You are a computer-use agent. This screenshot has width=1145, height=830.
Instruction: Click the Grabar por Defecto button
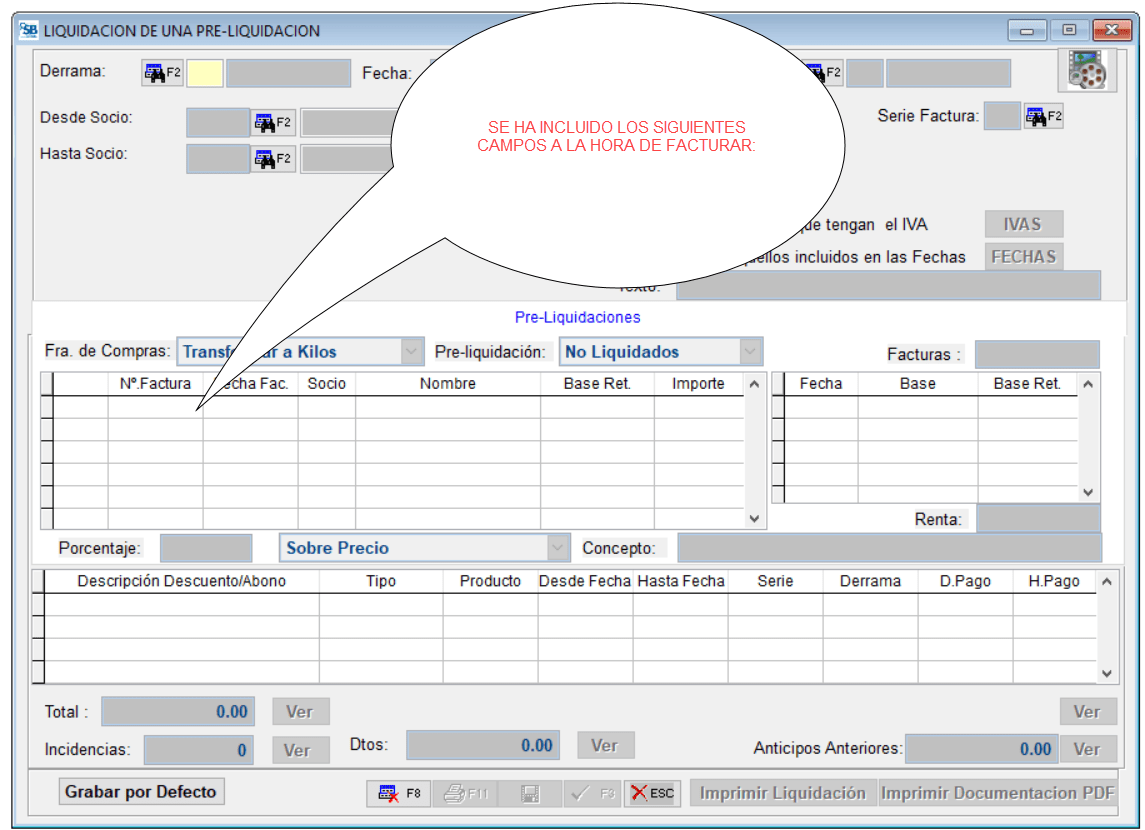(x=141, y=792)
